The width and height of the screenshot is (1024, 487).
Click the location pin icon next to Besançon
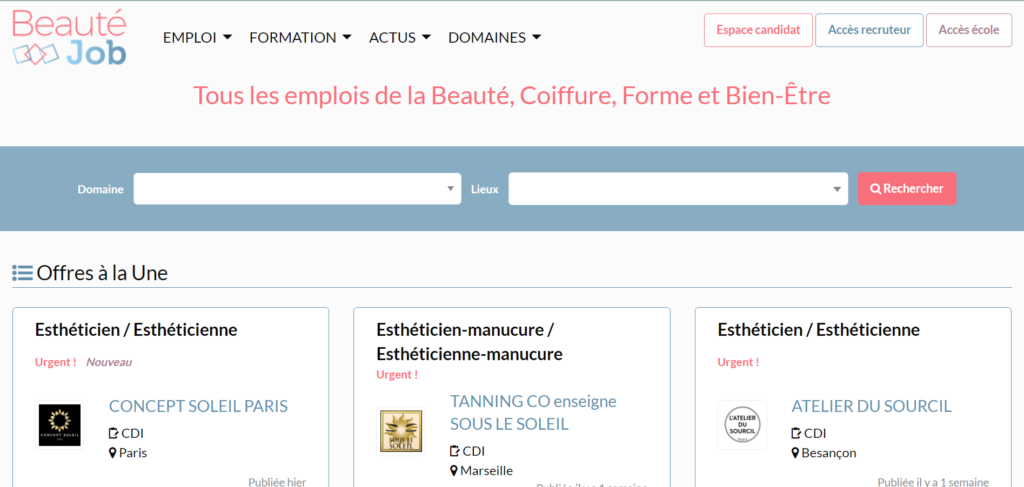click(x=795, y=452)
